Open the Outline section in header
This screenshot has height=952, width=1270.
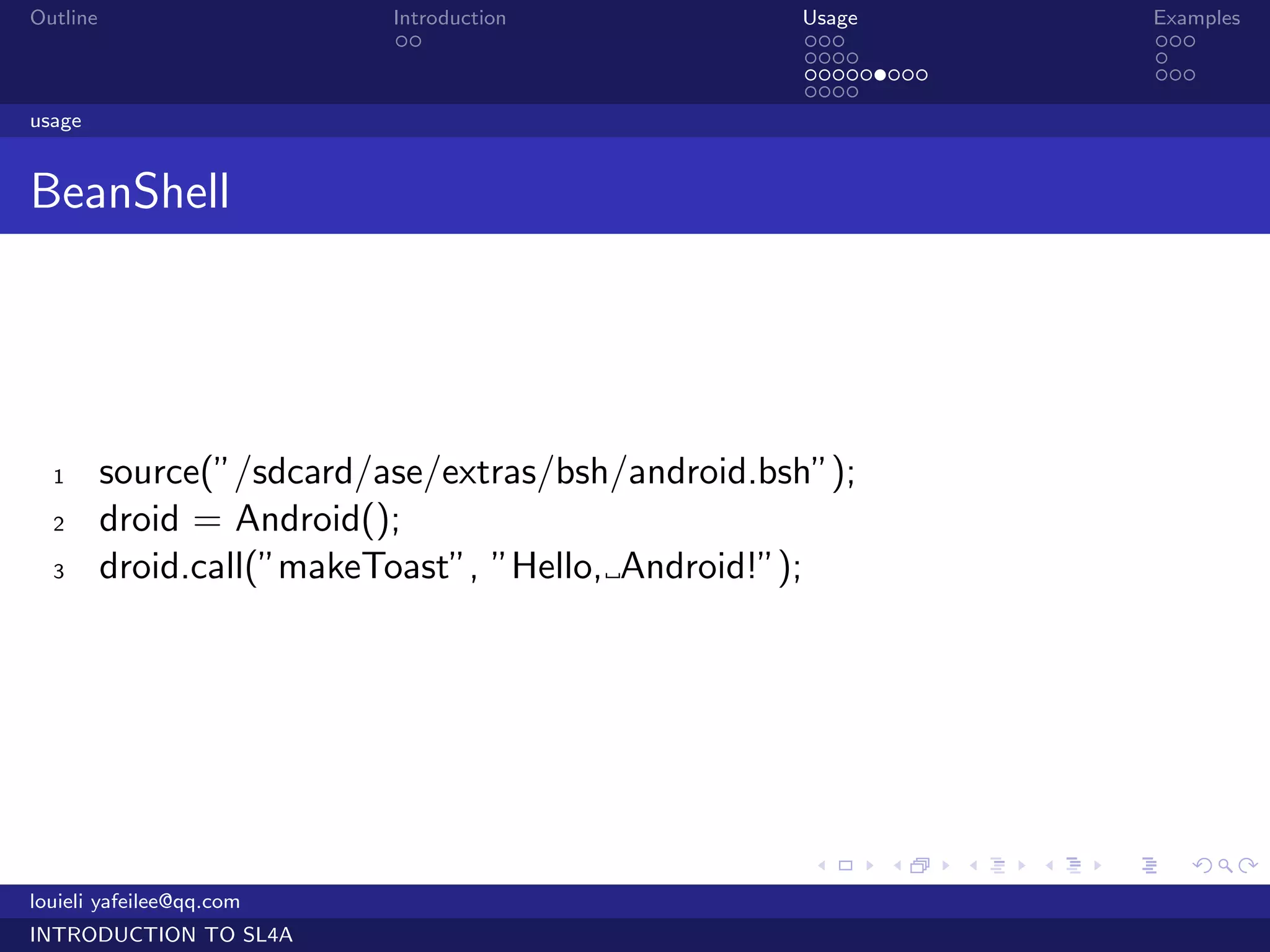click(64, 17)
